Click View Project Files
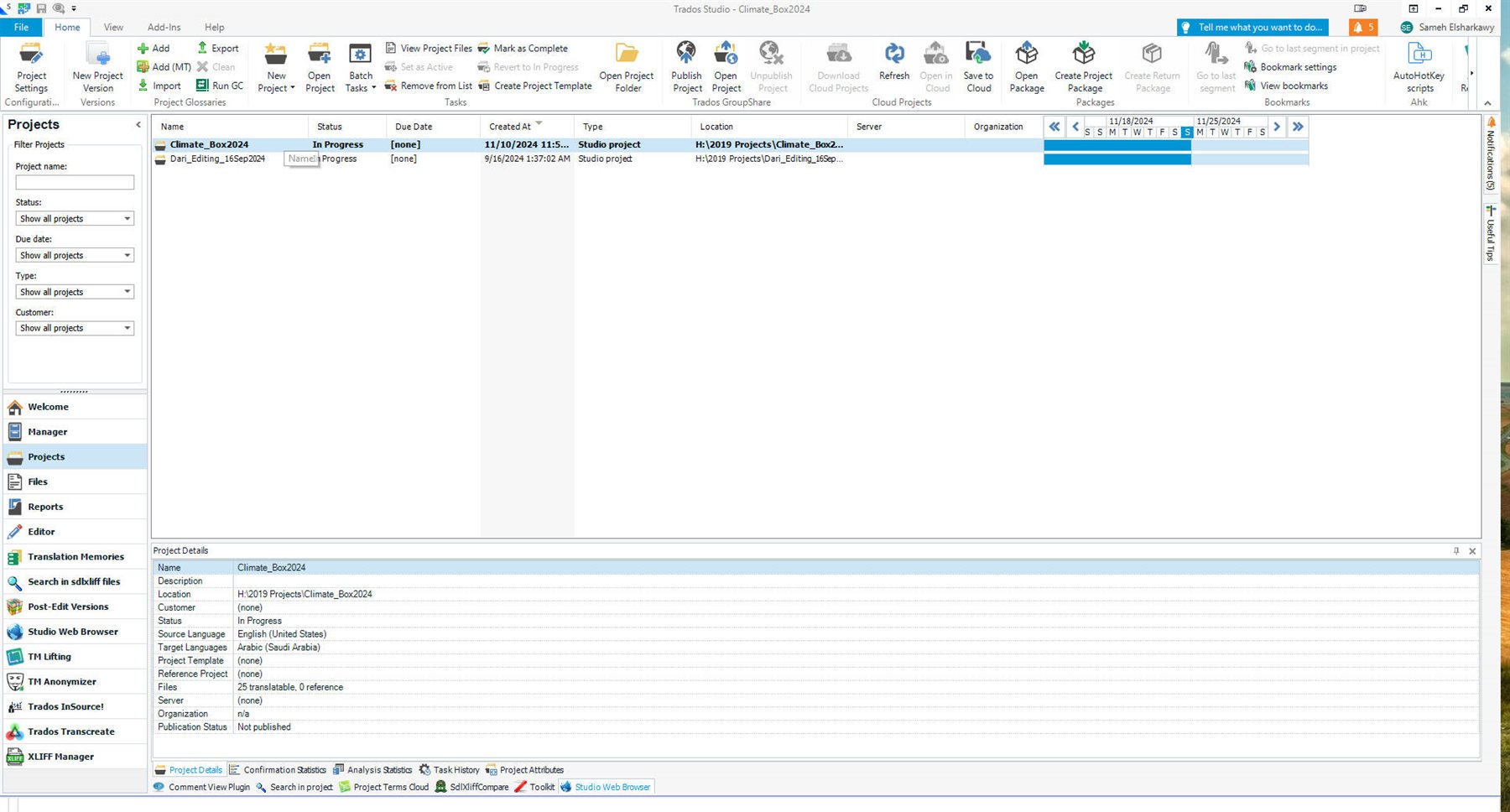The image size is (1510, 812). [x=429, y=49]
